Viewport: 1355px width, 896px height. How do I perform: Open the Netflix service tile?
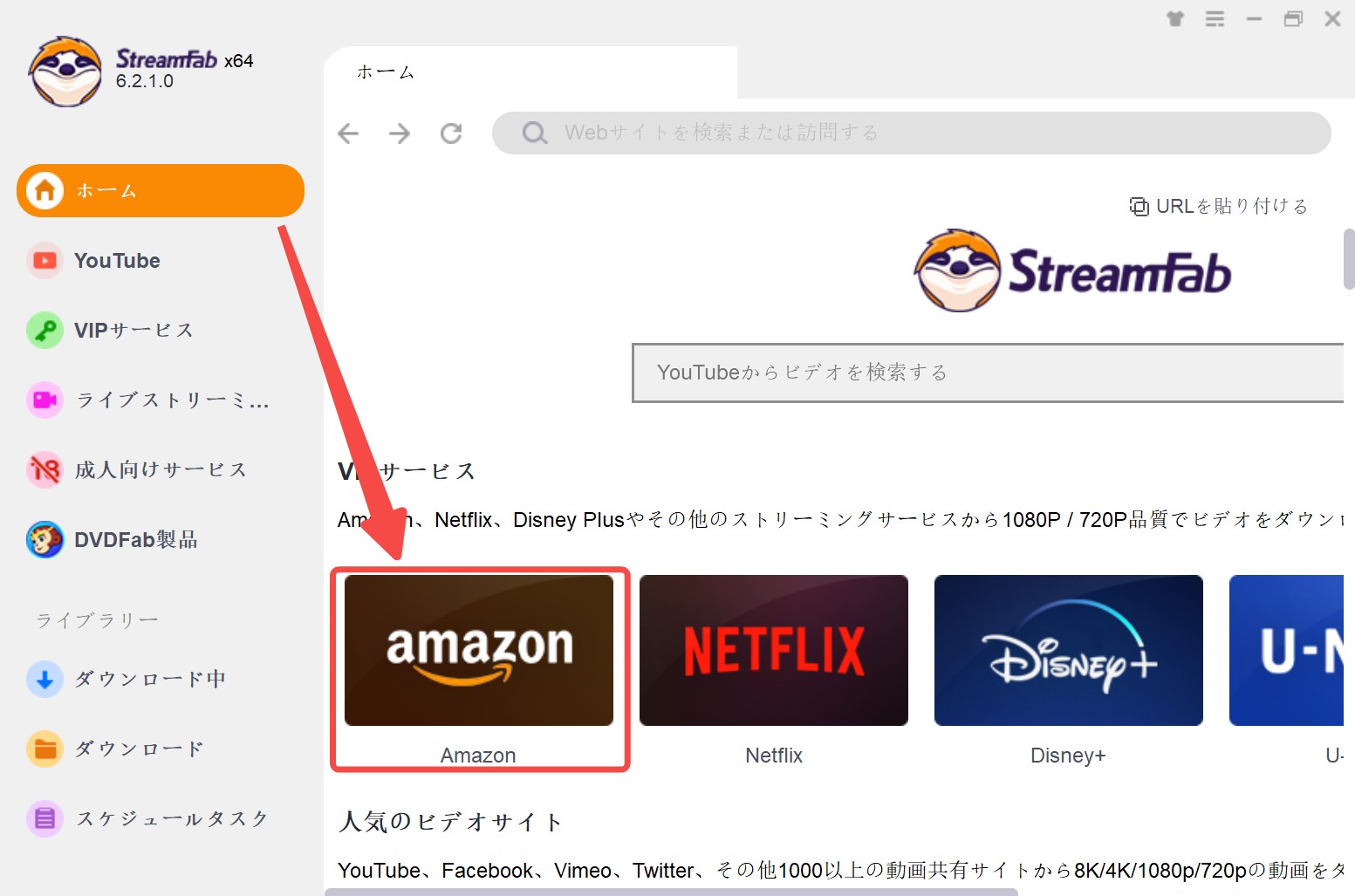click(x=774, y=650)
